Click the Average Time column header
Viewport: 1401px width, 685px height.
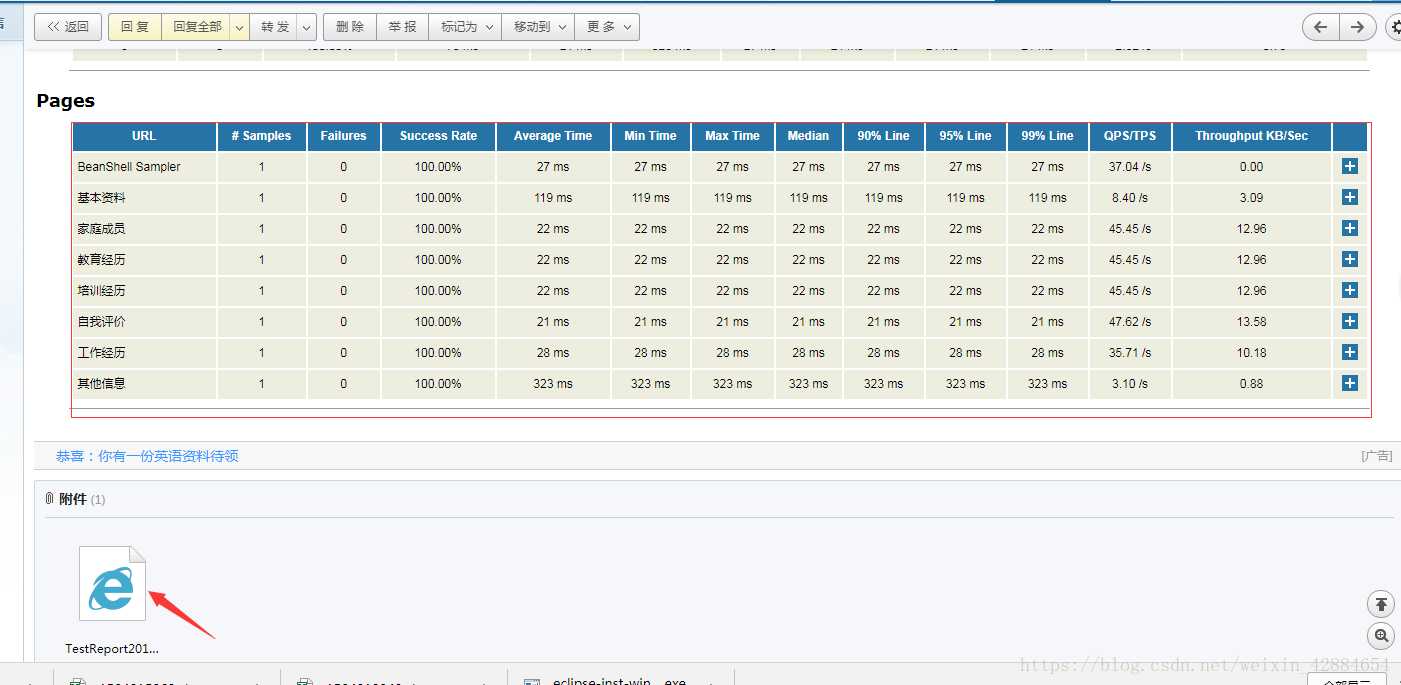pos(553,136)
